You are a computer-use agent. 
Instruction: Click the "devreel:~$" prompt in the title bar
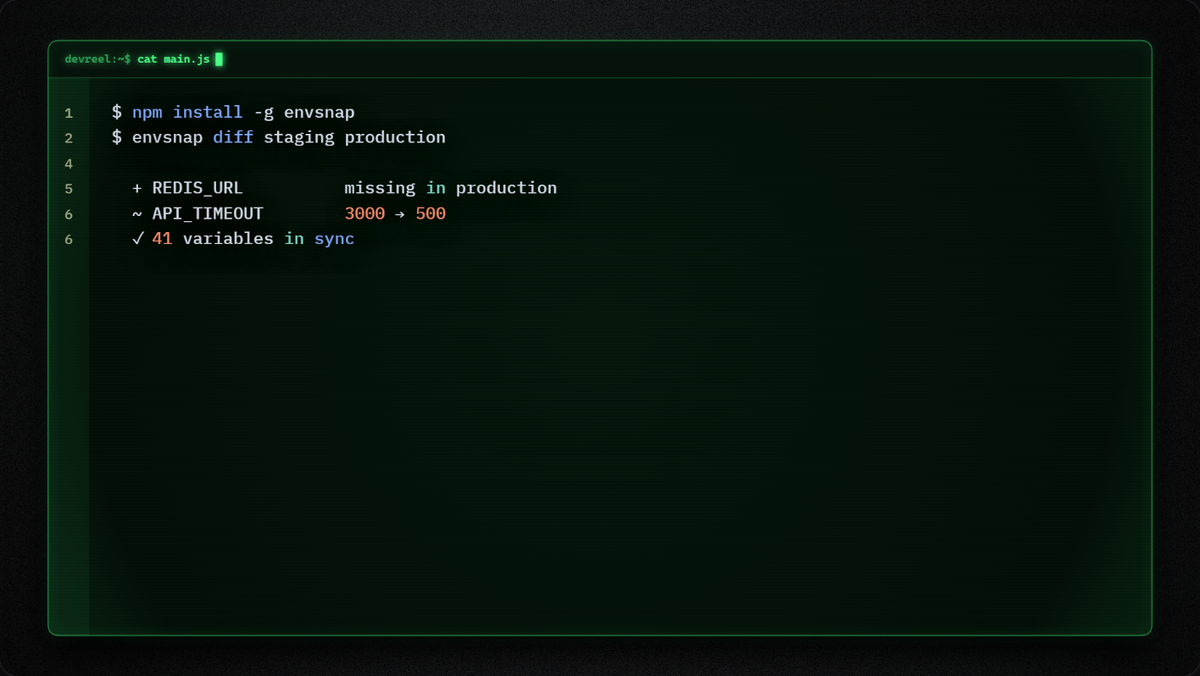click(x=97, y=59)
